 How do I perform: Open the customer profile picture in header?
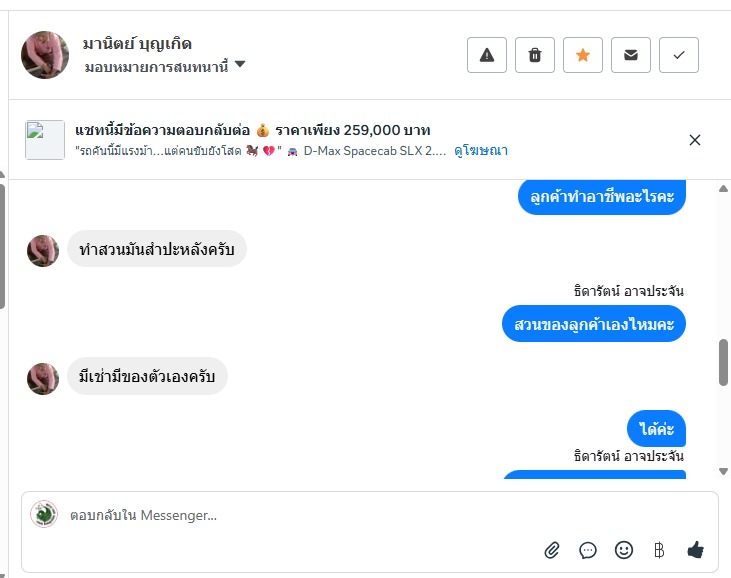click(45, 55)
